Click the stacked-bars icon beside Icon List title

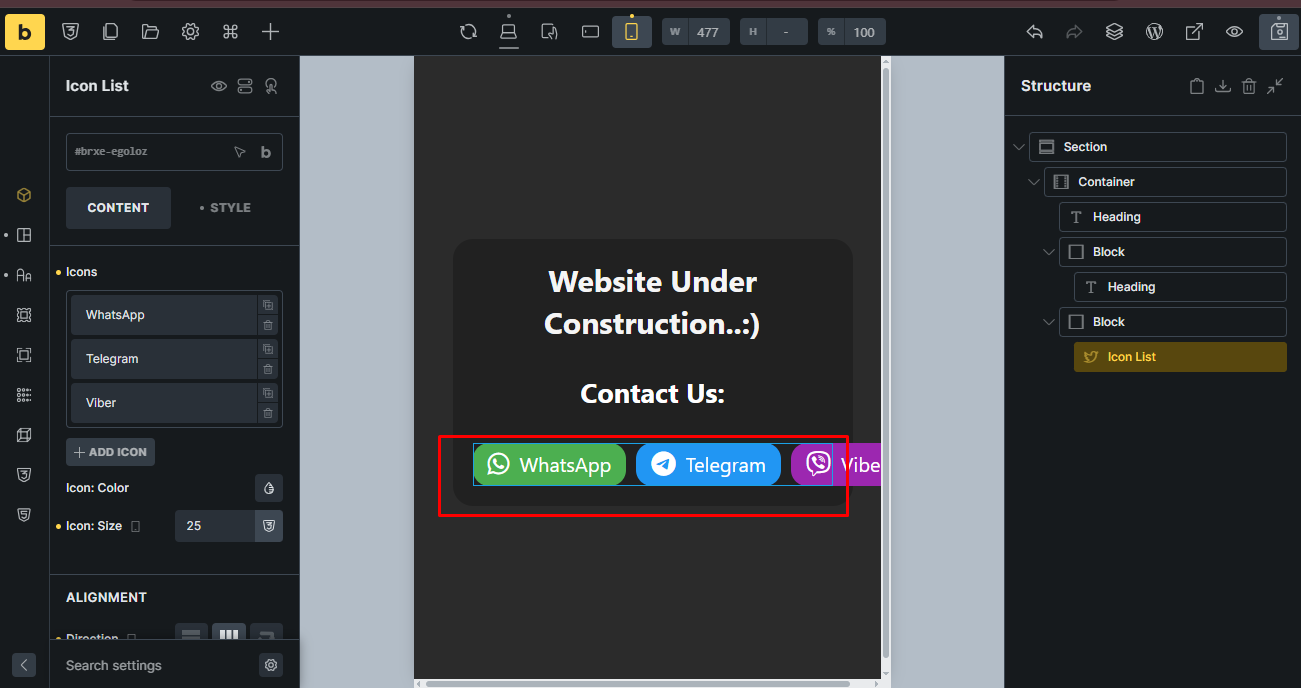coord(245,86)
